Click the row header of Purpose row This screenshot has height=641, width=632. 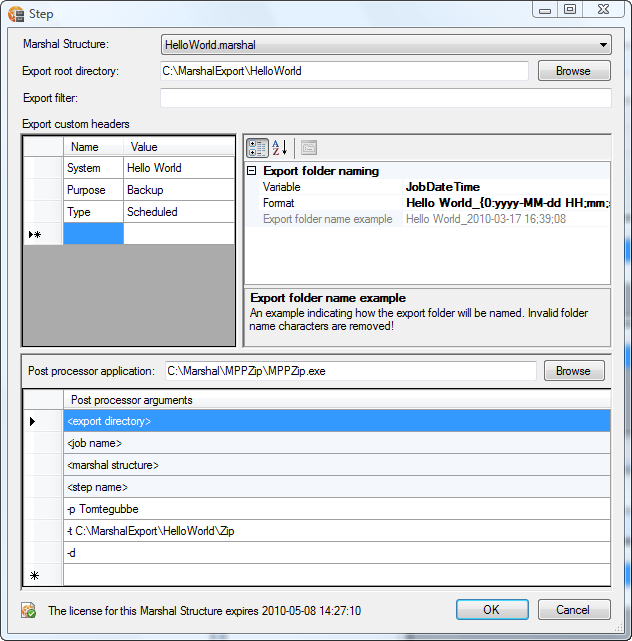point(43,190)
